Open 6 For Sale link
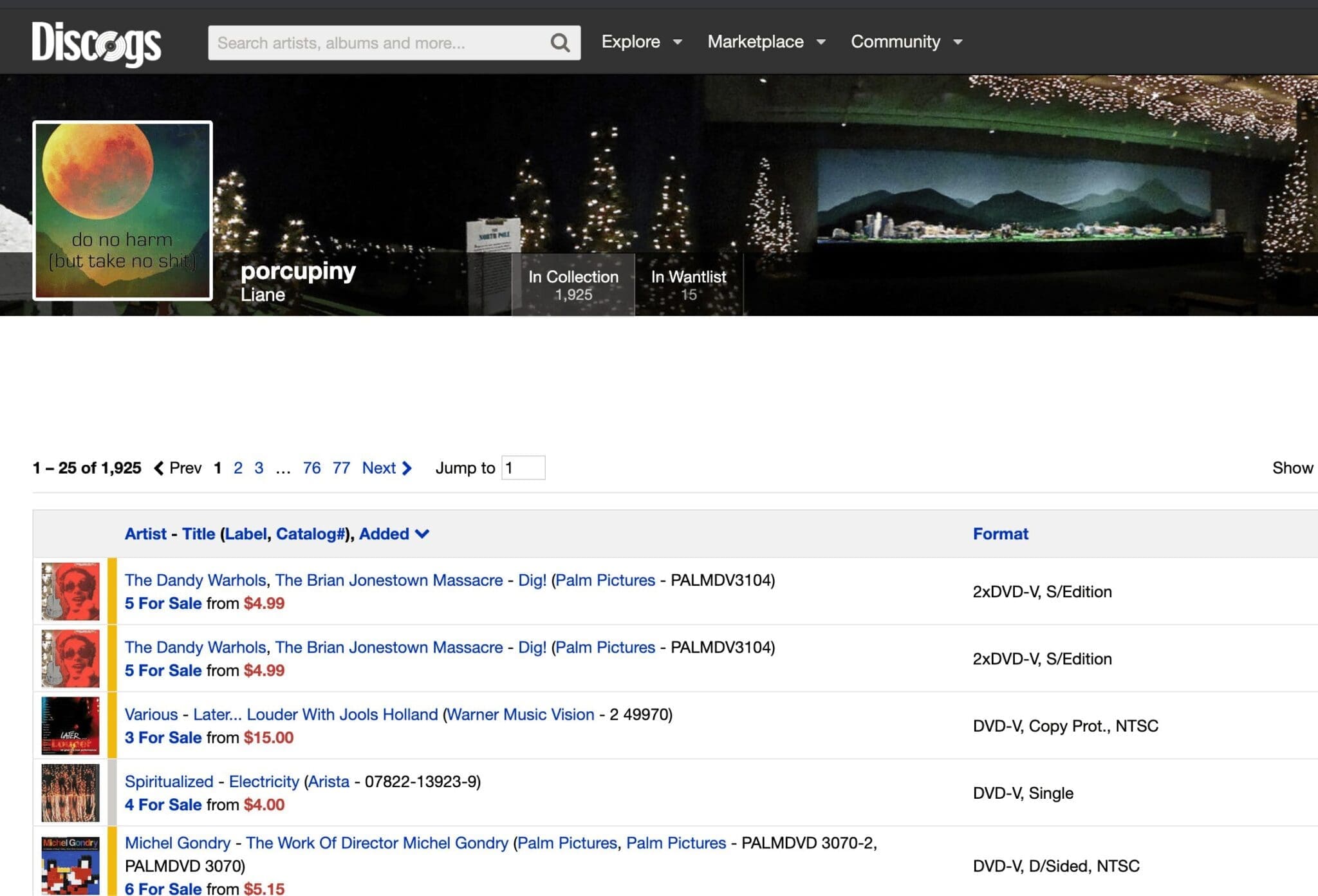The height and width of the screenshot is (896, 1318). click(163, 888)
